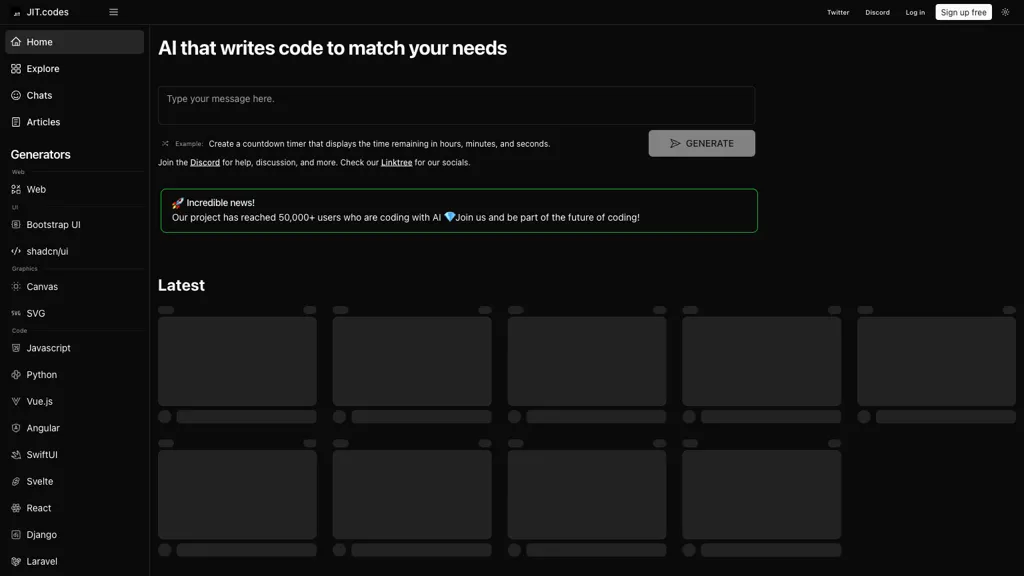Screen dimensions: 1024x576
Task: Click the message input field
Action: pos(456,104)
